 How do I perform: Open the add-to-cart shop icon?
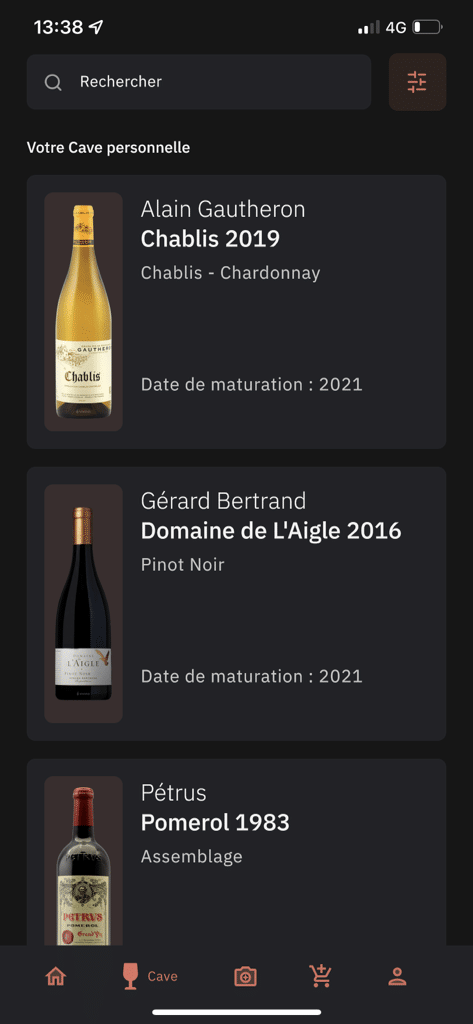pos(321,976)
